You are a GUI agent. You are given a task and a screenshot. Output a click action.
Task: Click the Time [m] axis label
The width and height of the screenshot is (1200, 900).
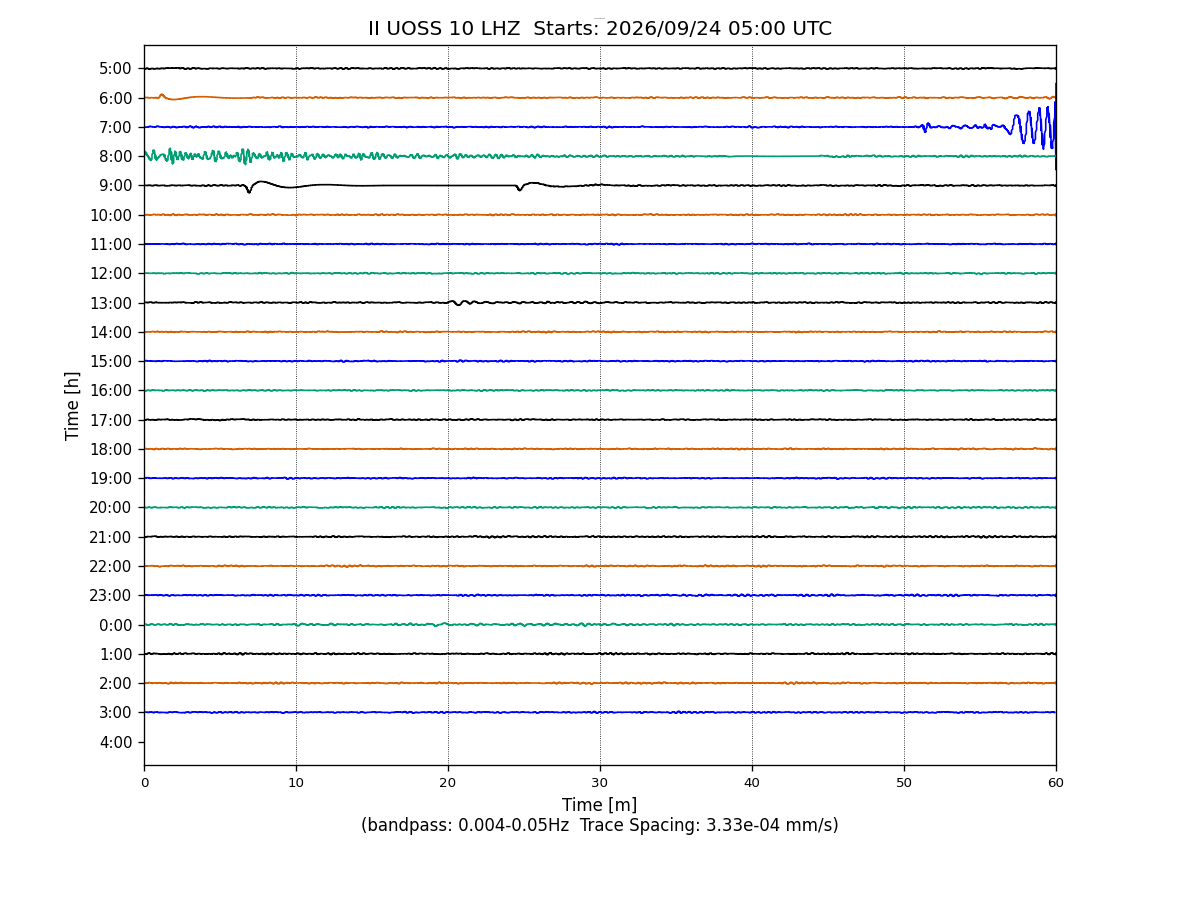[x=599, y=805]
